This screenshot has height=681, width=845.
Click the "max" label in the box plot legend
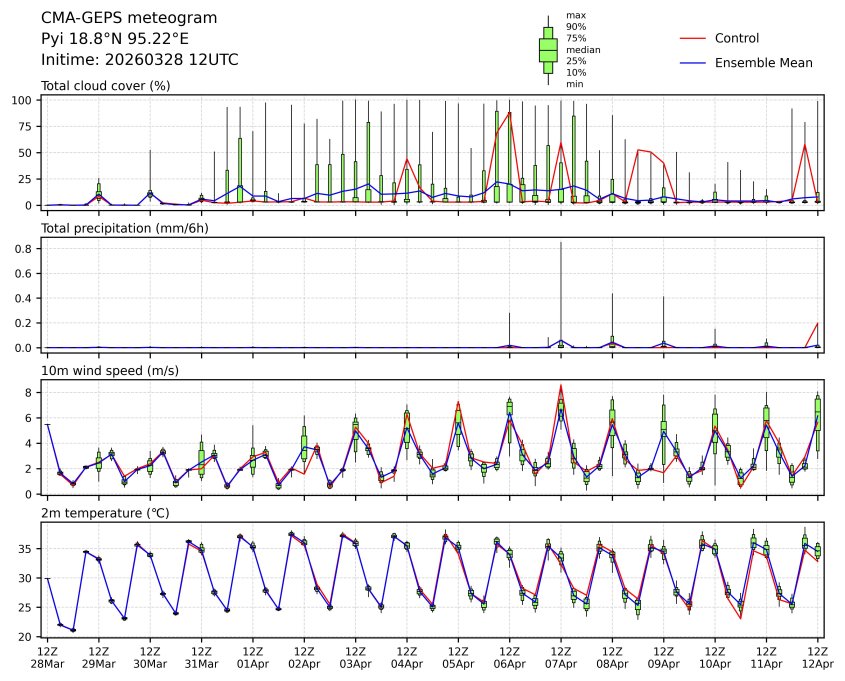tap(574, 15)
